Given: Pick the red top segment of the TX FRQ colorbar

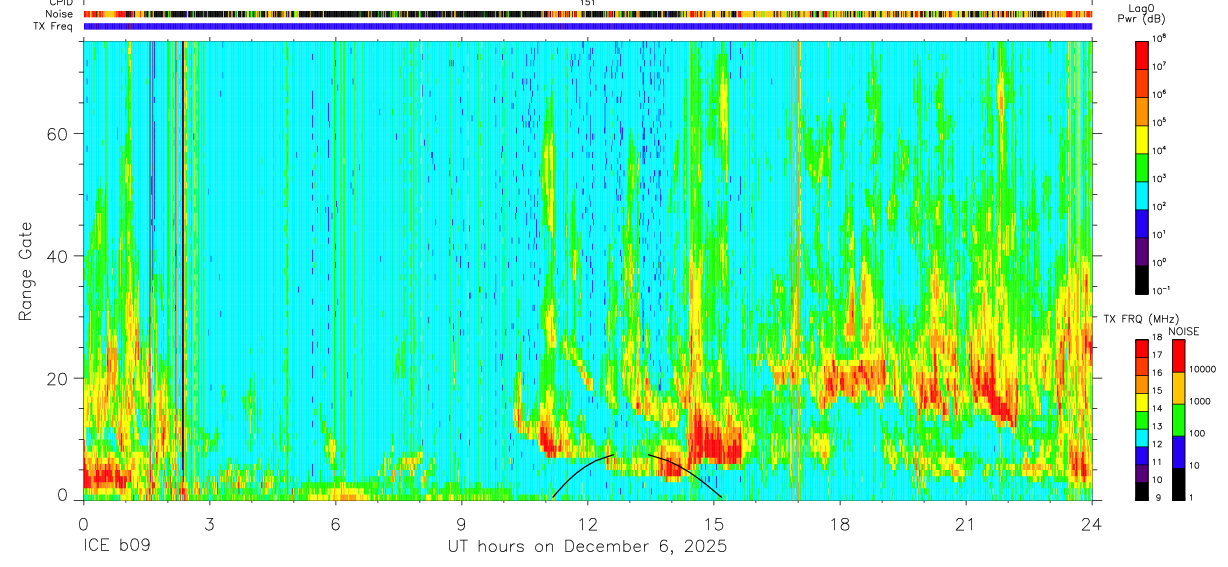Looking at the screenshot, I should 1142,348.
